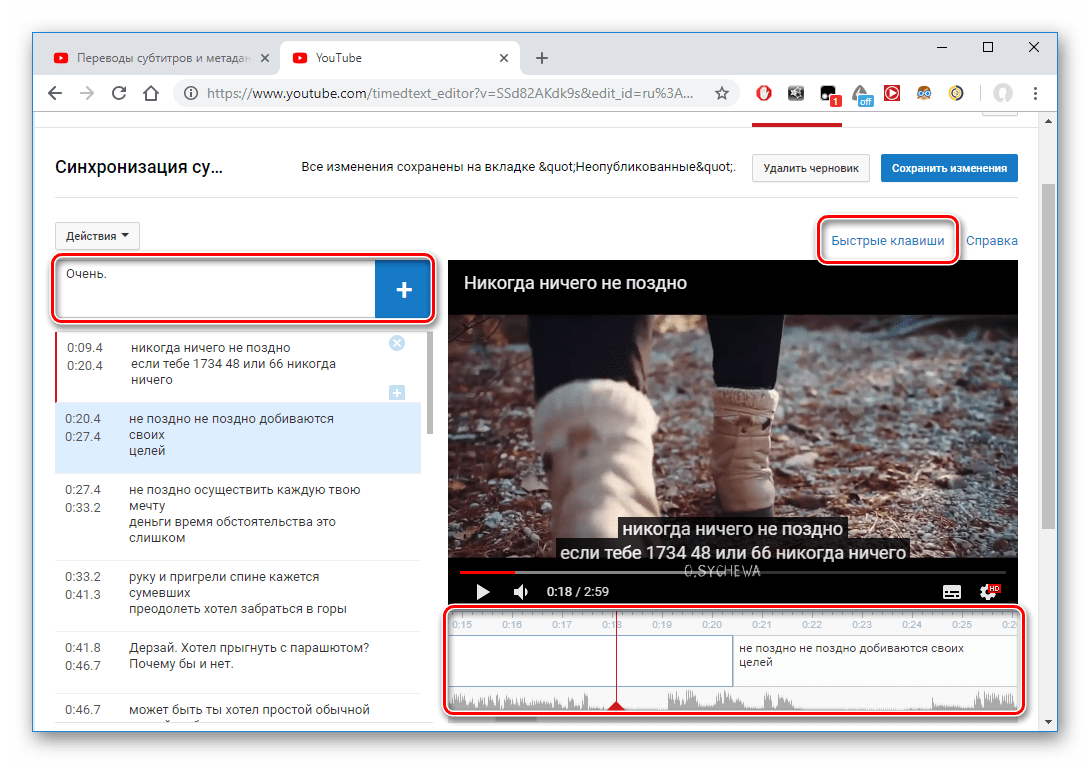Open the Справка link
The image size is (1090, 764).
pyautogui.click(x=992, y=240)
